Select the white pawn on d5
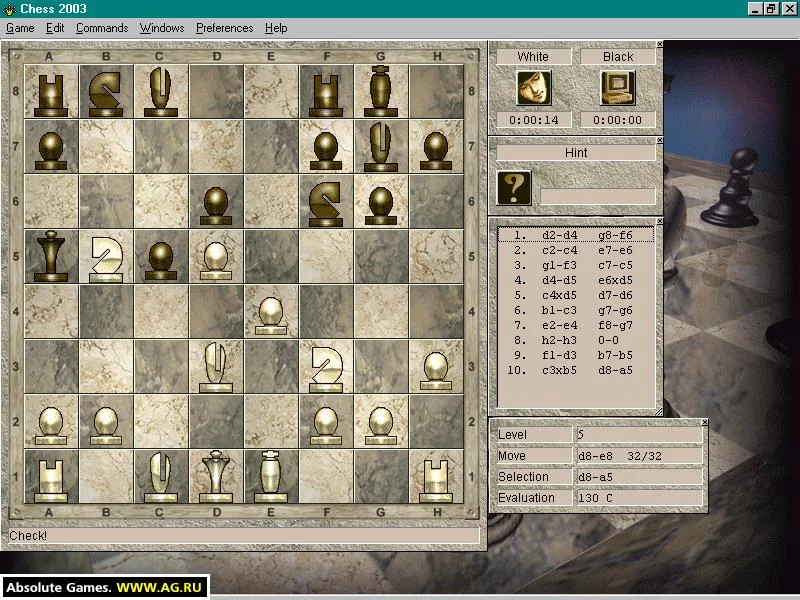The width and height of the screenshot is (800, 600). 216,261
